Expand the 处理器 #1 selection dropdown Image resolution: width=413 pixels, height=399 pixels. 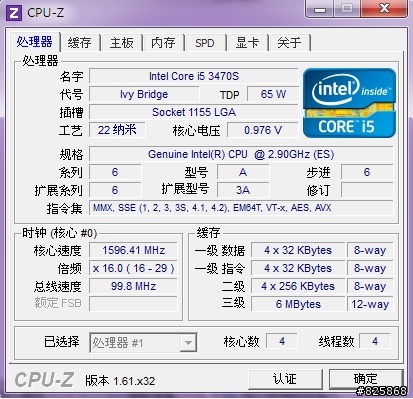coord(188,342)
